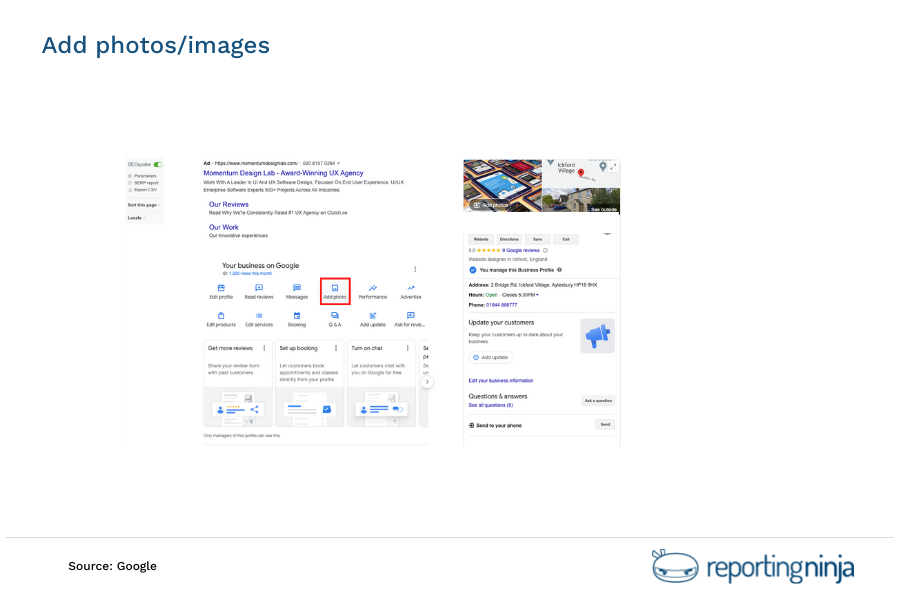
Task: Expand the Sort this page dropdown
Action: point(143,205)
